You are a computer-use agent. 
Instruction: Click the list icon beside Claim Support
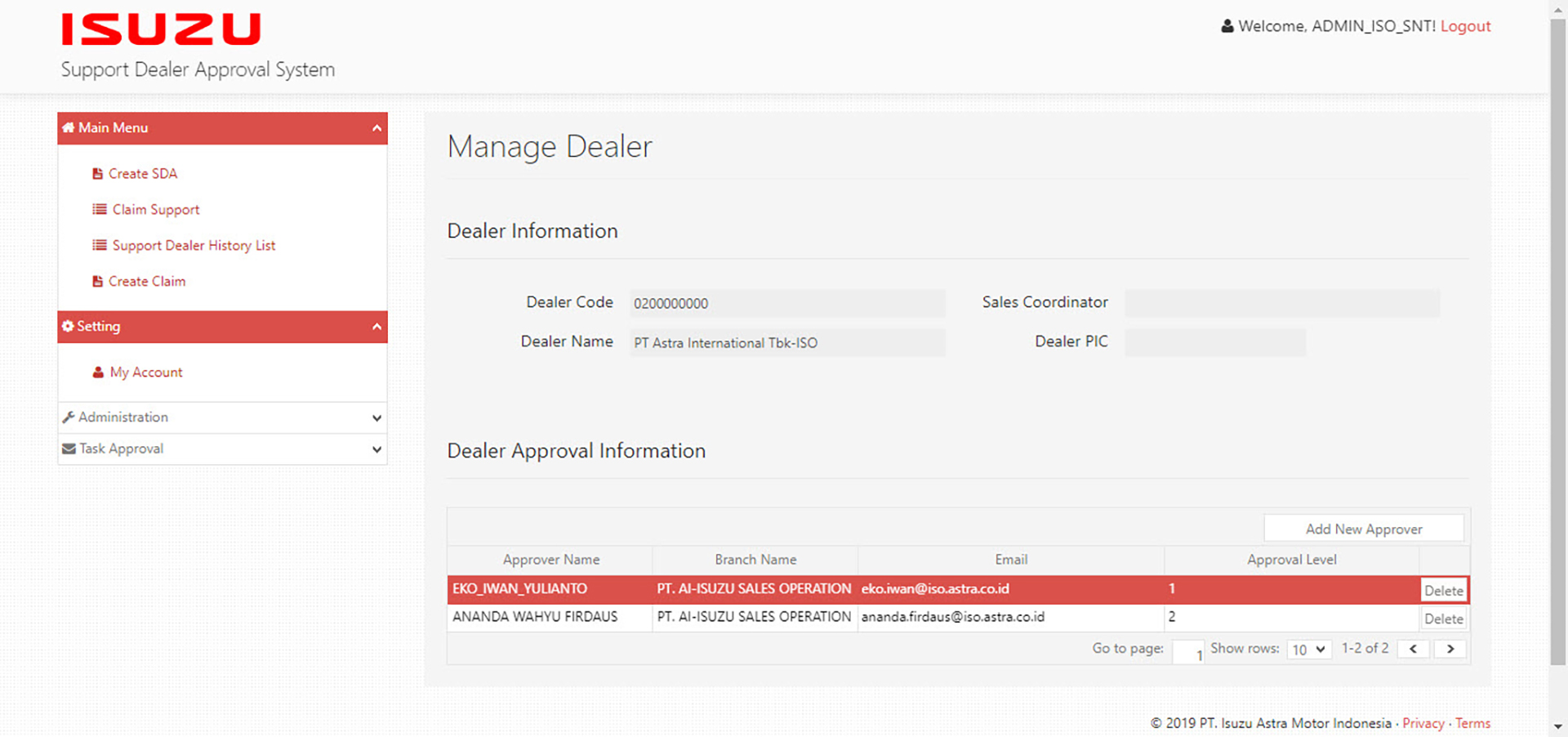100,209
